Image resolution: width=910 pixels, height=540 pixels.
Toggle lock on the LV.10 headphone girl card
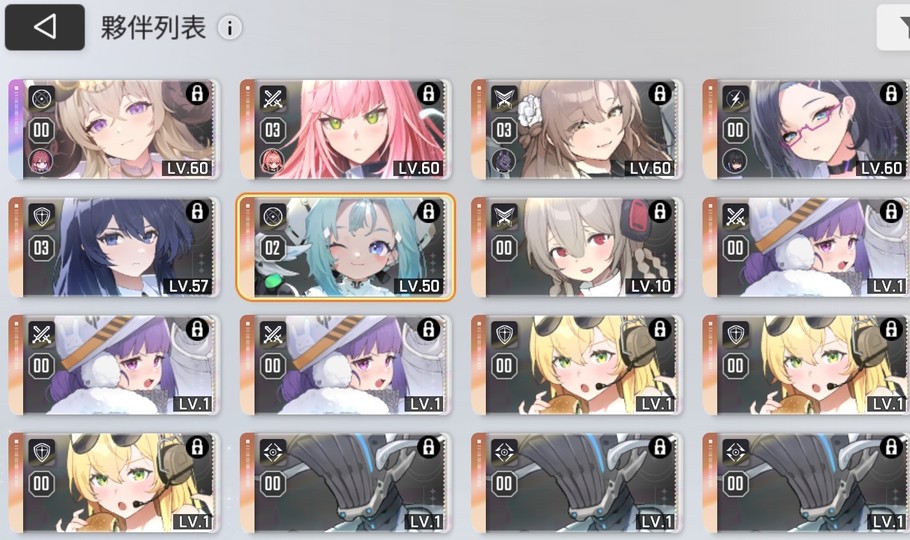(659, 211)
